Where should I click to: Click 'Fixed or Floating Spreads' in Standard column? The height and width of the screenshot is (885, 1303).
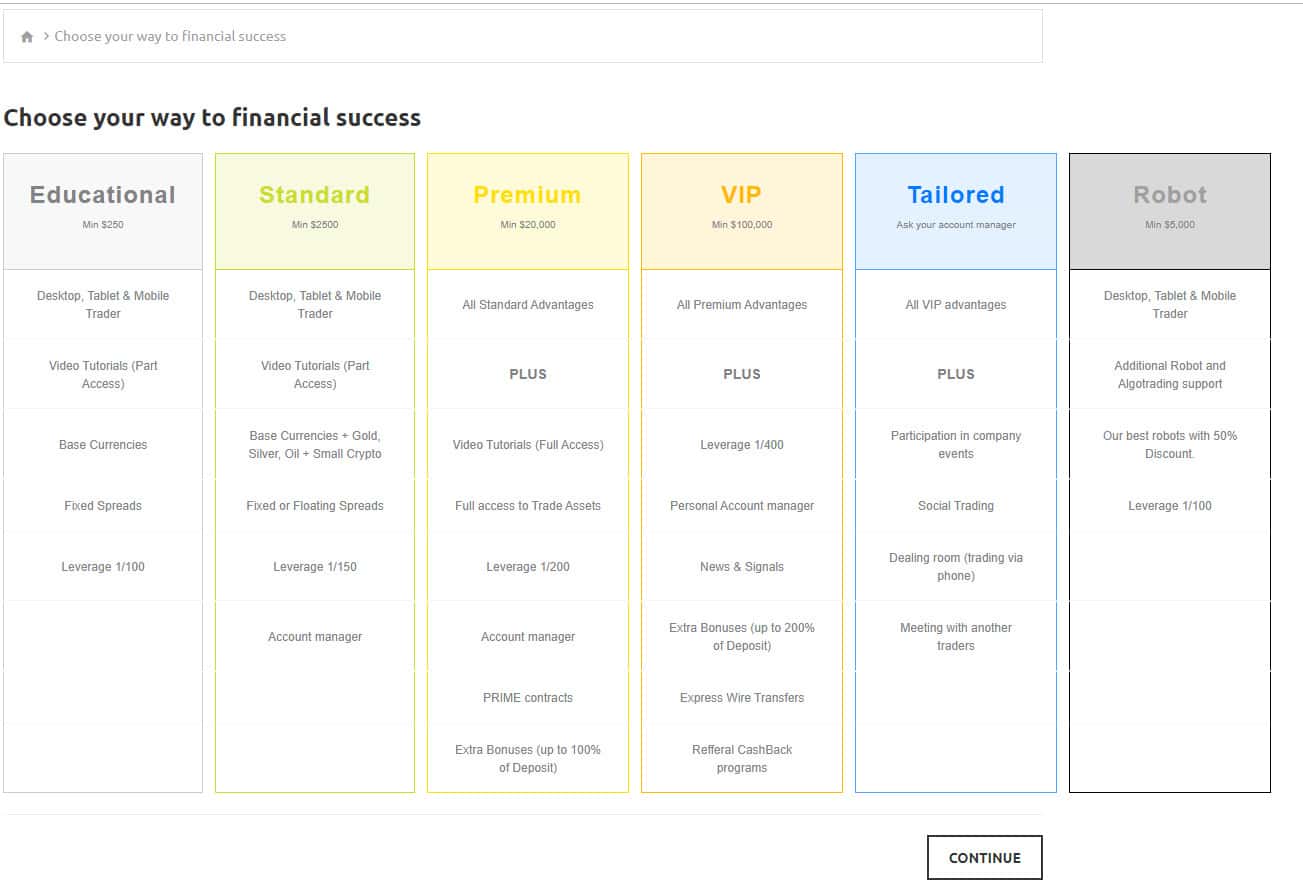pyautogui.click(x=315, y=506)
